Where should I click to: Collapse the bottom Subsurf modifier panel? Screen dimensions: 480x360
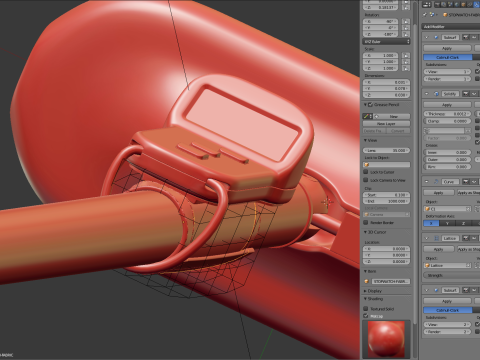pyautogui.click(x=427, y=290)
